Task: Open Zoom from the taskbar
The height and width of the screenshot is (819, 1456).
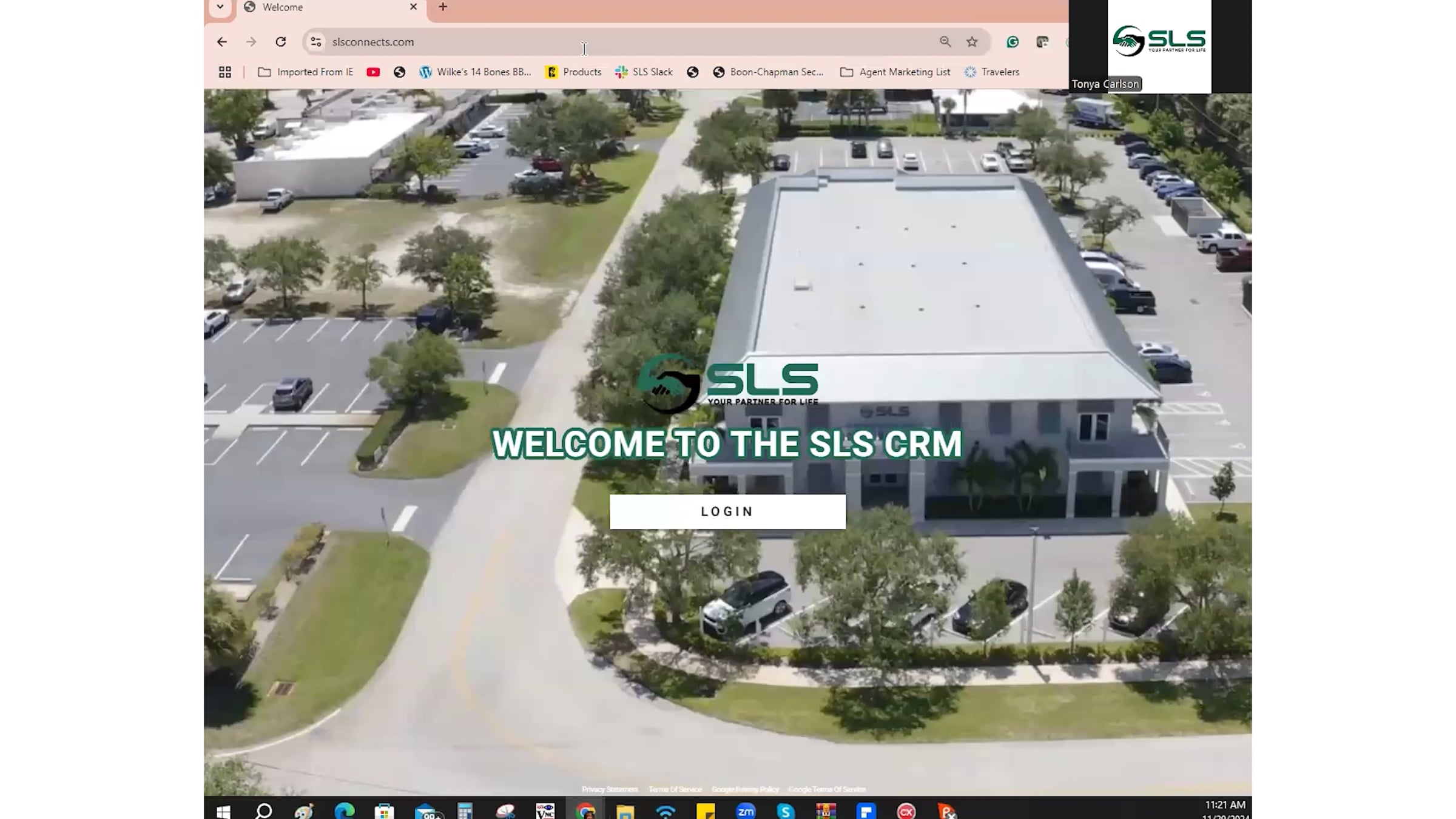Action: pyautogui.click(x=746, y=811)
